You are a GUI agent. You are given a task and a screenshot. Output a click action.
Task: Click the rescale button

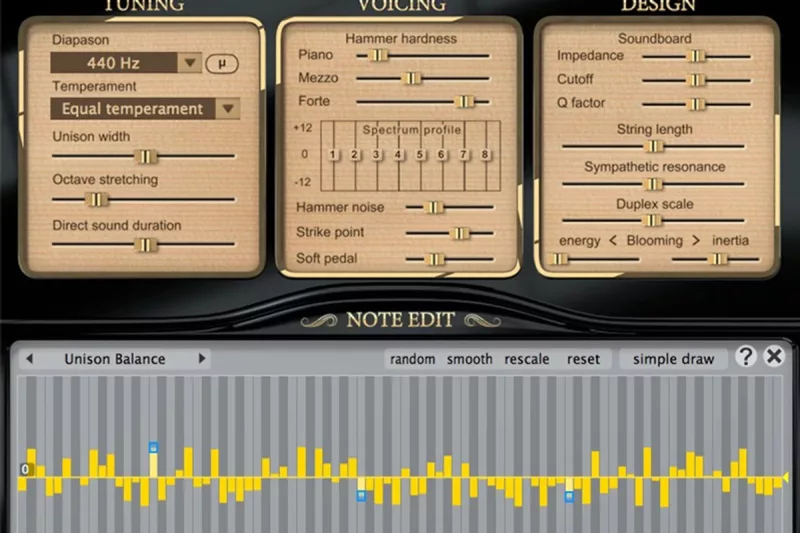[x=527, y=359]
